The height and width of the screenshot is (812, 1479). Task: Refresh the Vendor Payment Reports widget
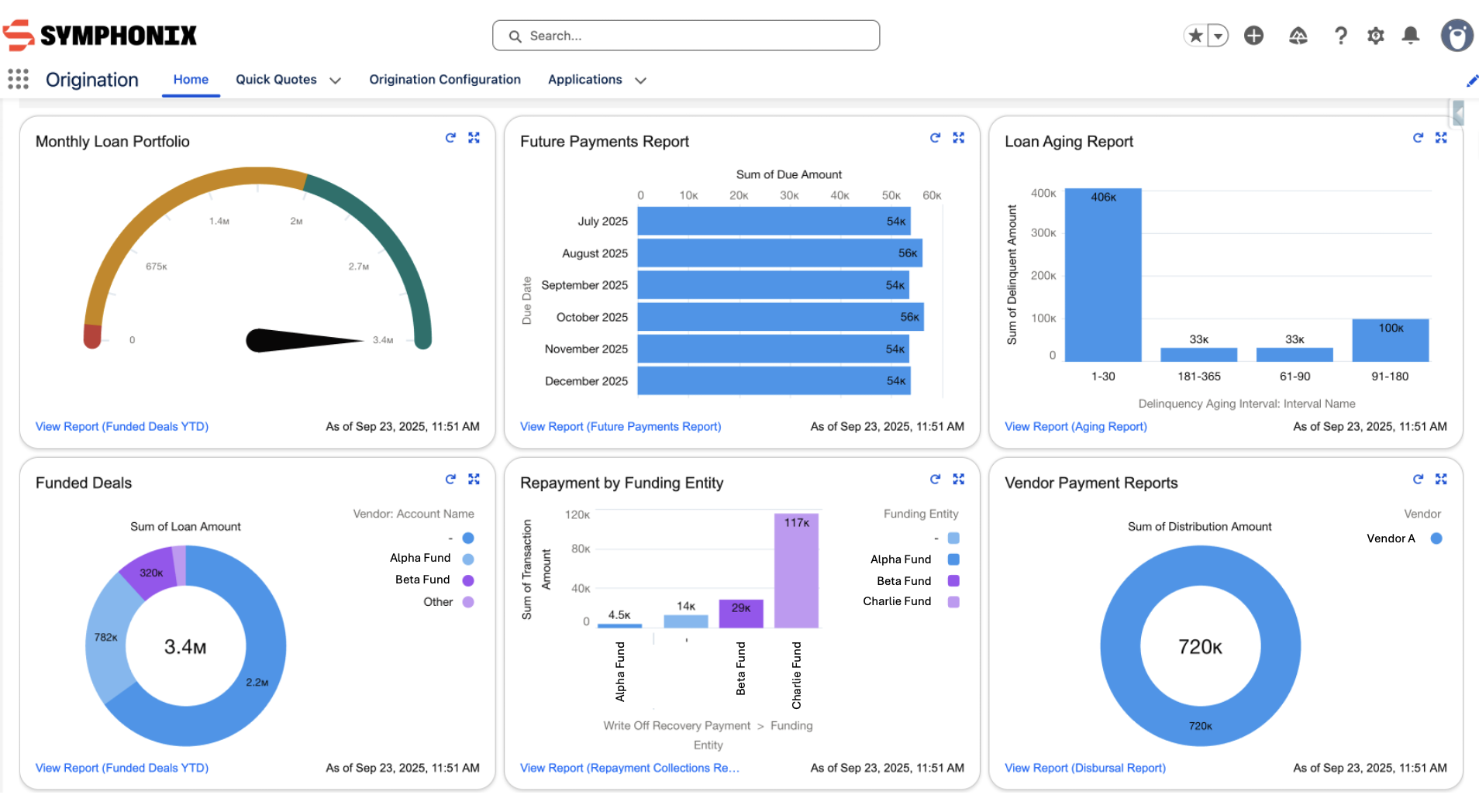coord(1418,480)
